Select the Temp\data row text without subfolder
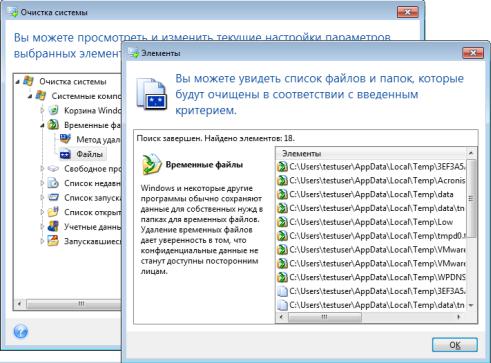Image resolution: width=491 pixels, height=363 pixels. coord(371,194)
